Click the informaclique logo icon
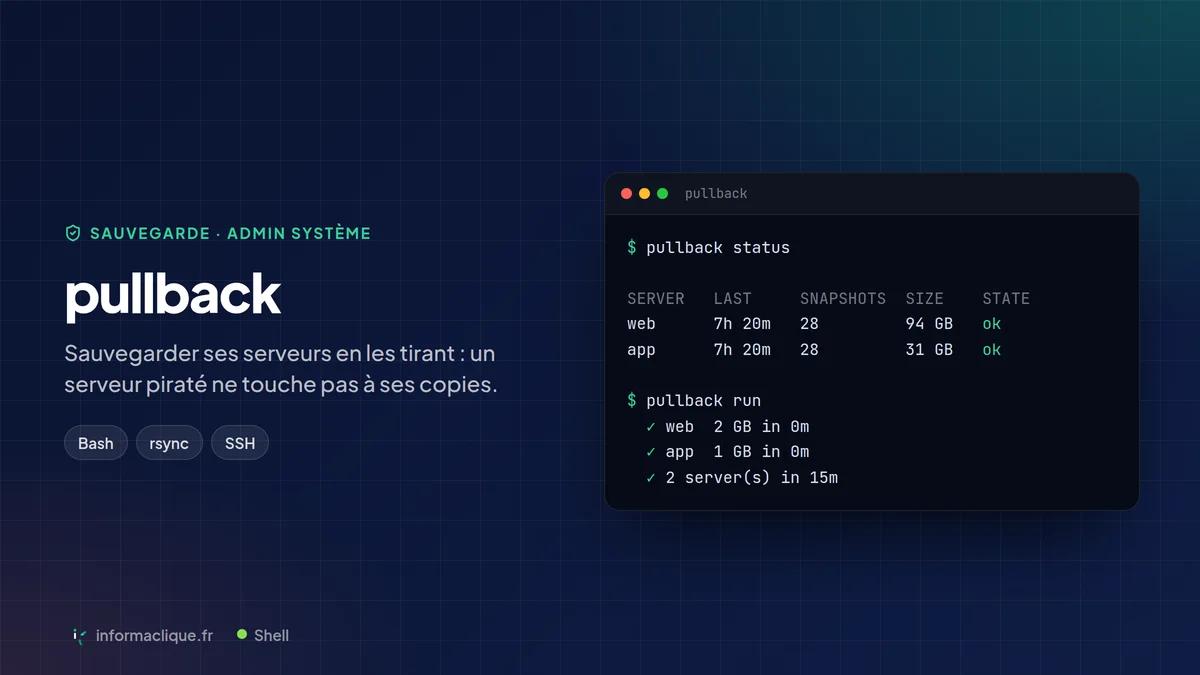This screenshot has height=675, width=1200. (x=79, y=635)
